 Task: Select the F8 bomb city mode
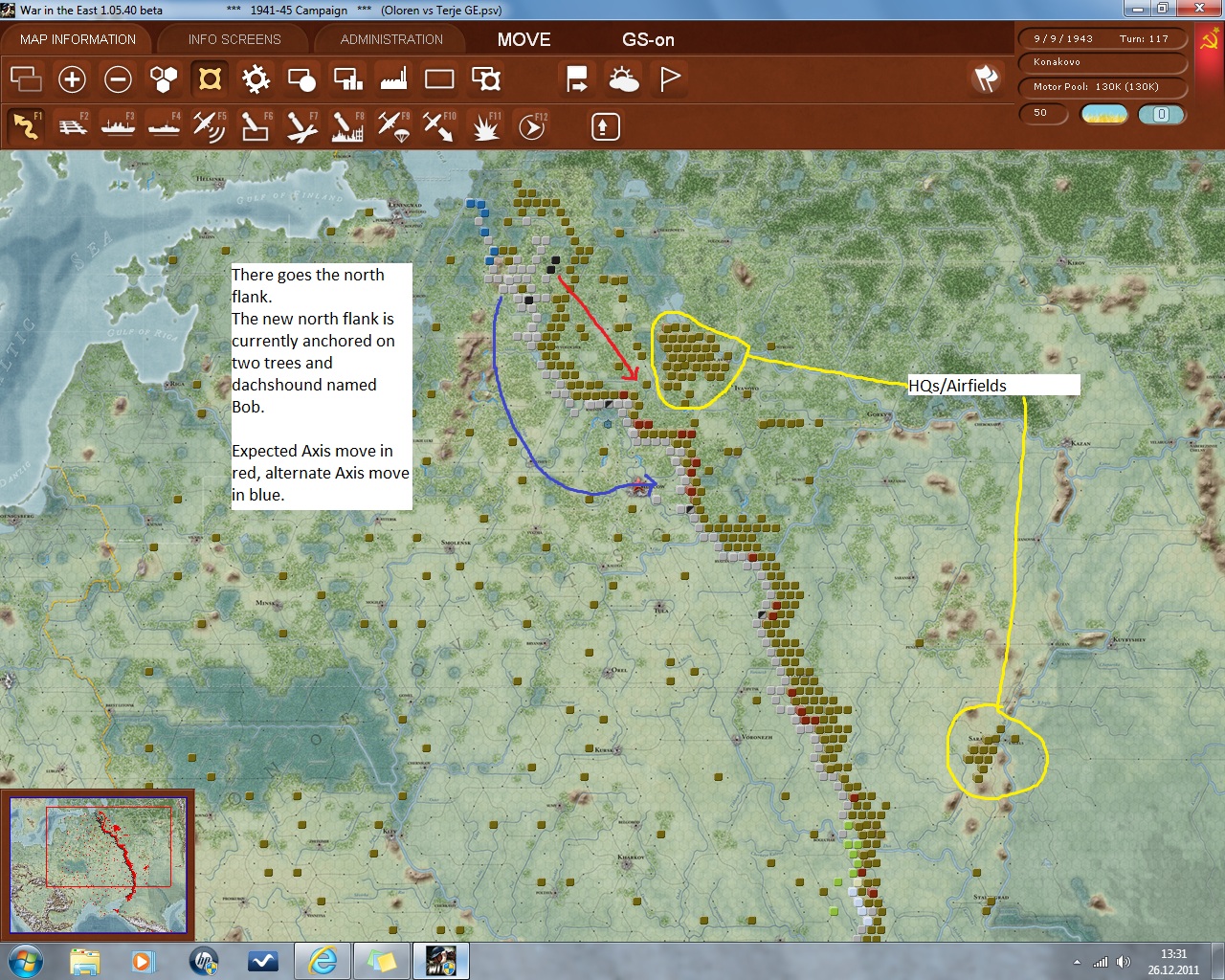(347, 125)
